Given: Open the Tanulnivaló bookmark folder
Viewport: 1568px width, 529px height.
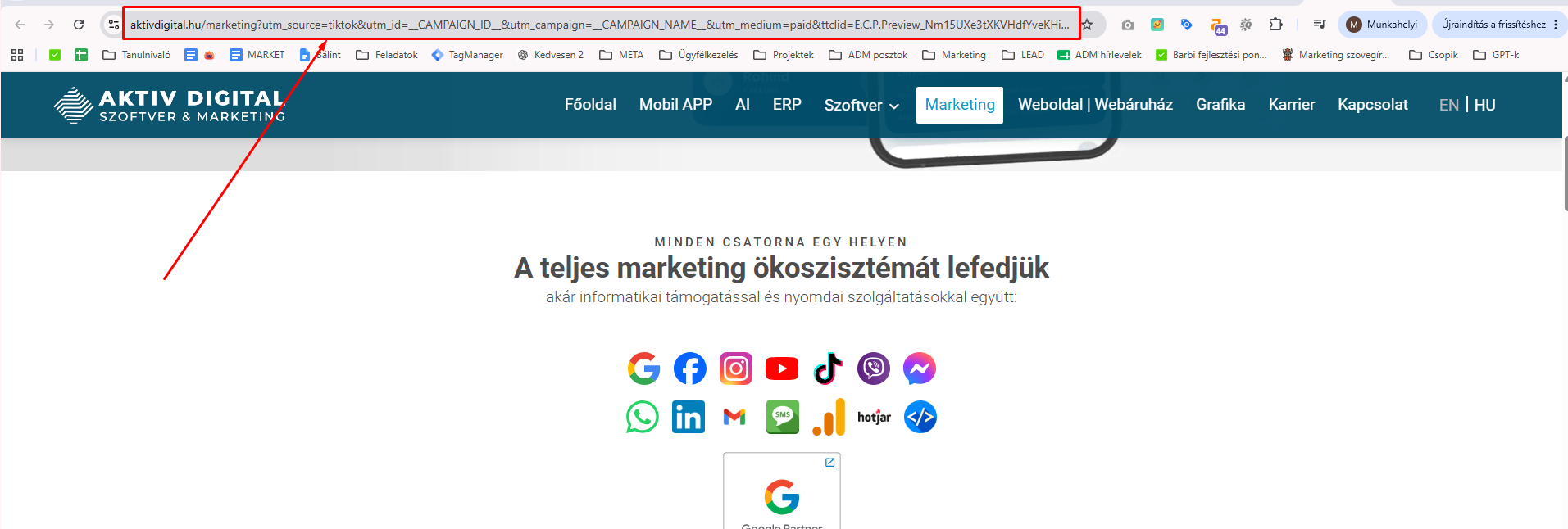Looking at the screenshot, I should click(136, 55).
